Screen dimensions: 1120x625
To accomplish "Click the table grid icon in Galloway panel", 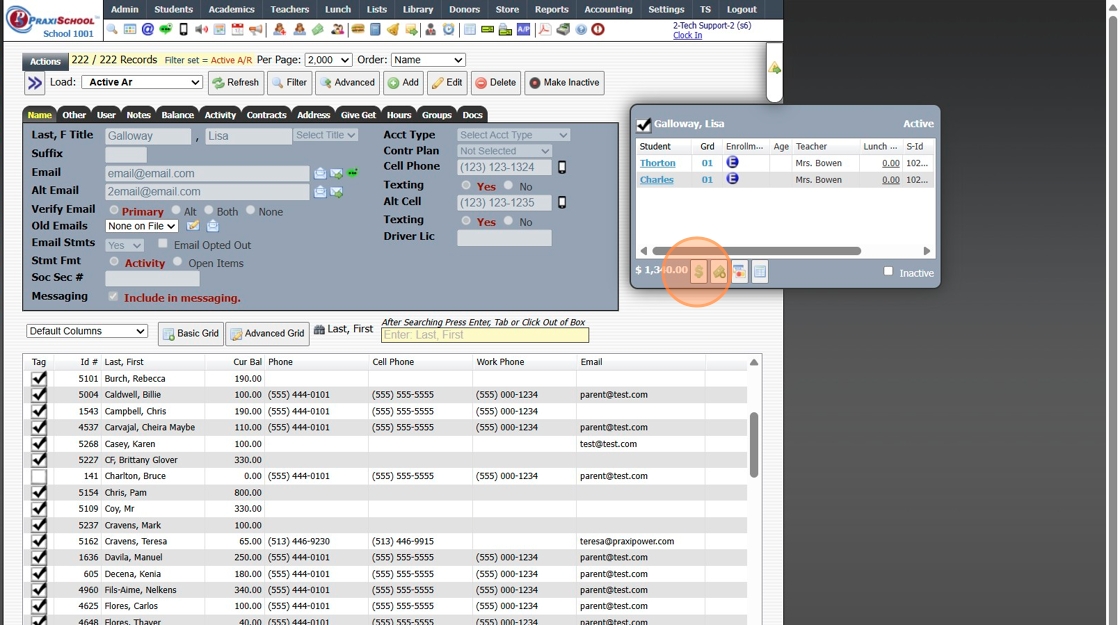I will [760, 271].
